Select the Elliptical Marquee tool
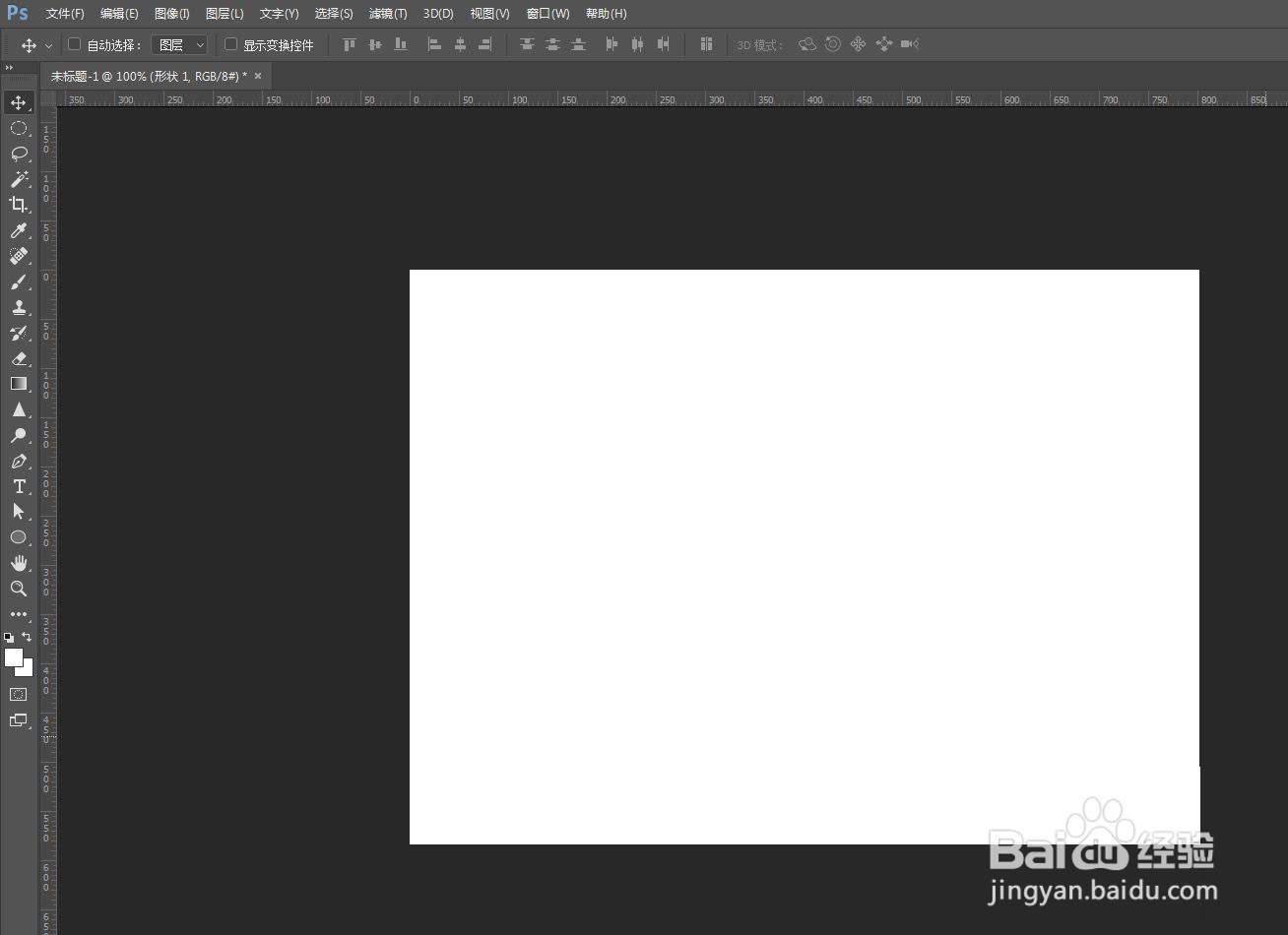The height and width of the screenshot is (935, 1288). tap(19, 128)
